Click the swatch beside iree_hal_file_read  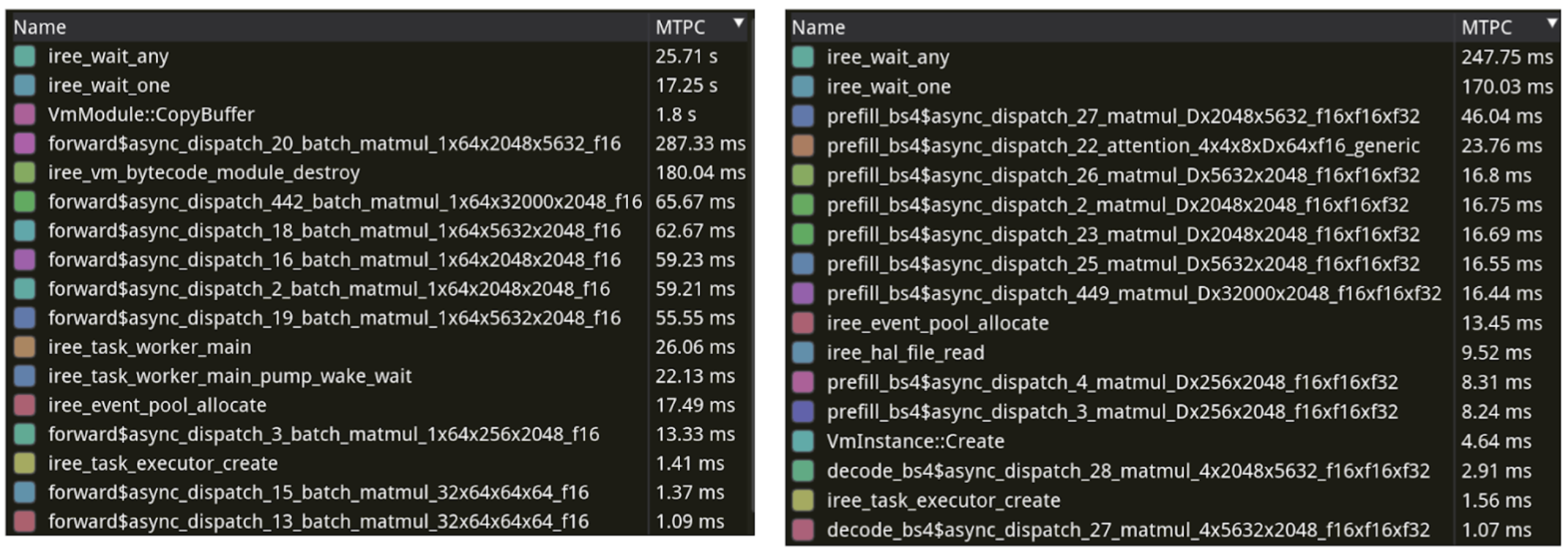[803, 353]
